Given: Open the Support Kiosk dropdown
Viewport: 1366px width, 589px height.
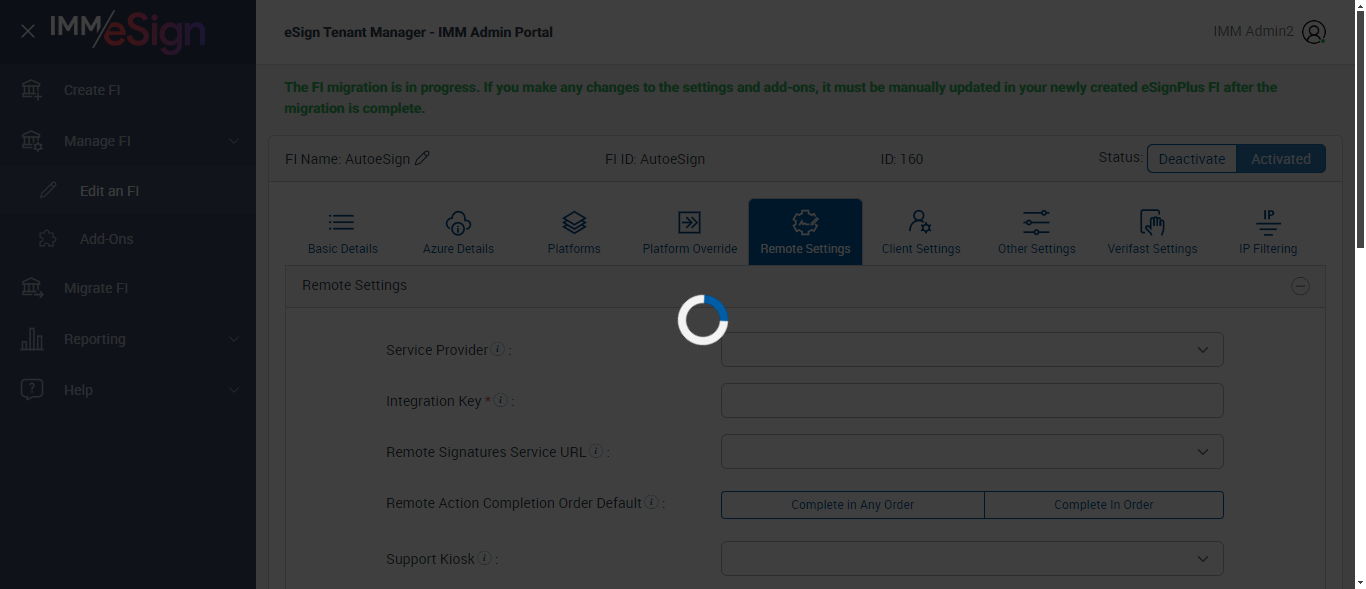Looking at the screenshot, I should pyautogui.click(x=972, y=559).
